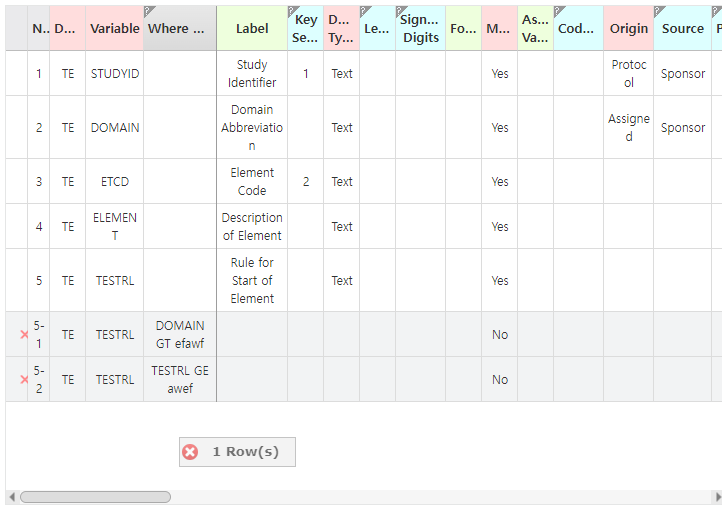Viewport: 722px width, 510px height.
Task: Click the Data Type column header
Action: (341, 29)
